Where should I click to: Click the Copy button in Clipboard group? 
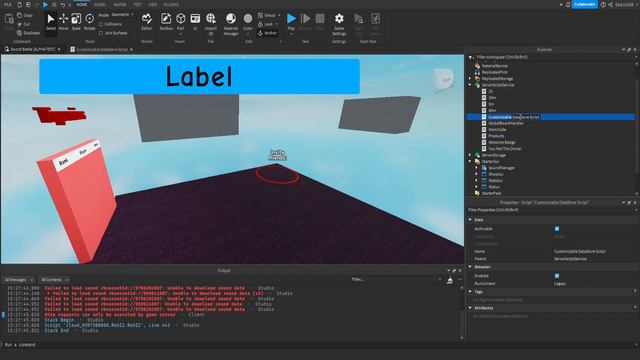(25, 15)
